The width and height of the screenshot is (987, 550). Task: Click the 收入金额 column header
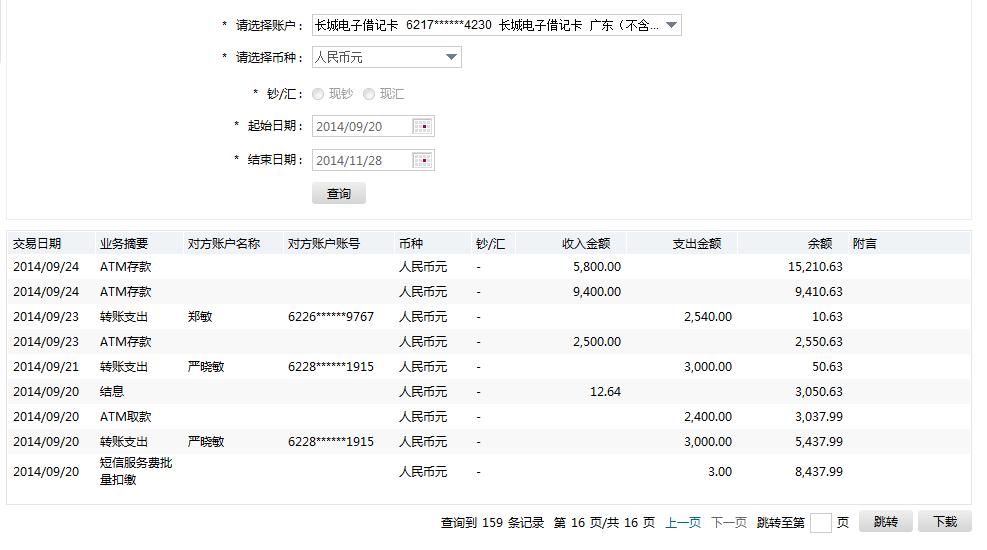585,244
